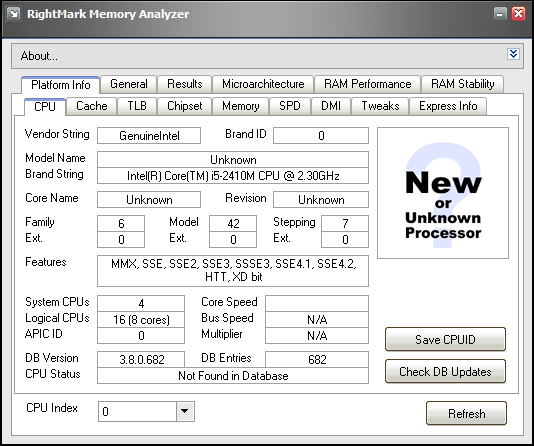Click the Save CPUID button
Viewport: 534px width, 446px height.
445,339
